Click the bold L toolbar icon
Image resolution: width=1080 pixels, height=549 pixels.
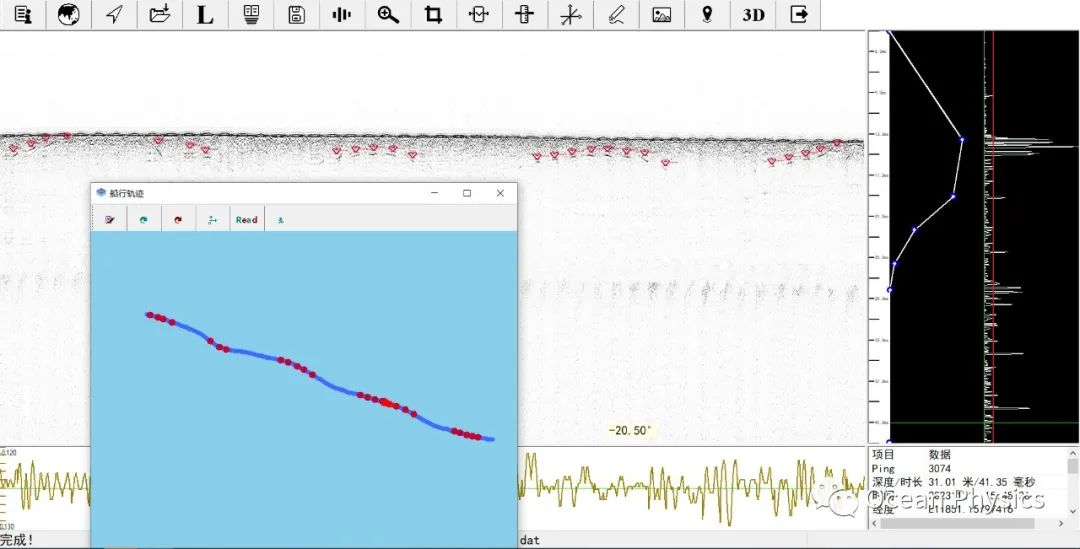point(205,15)
